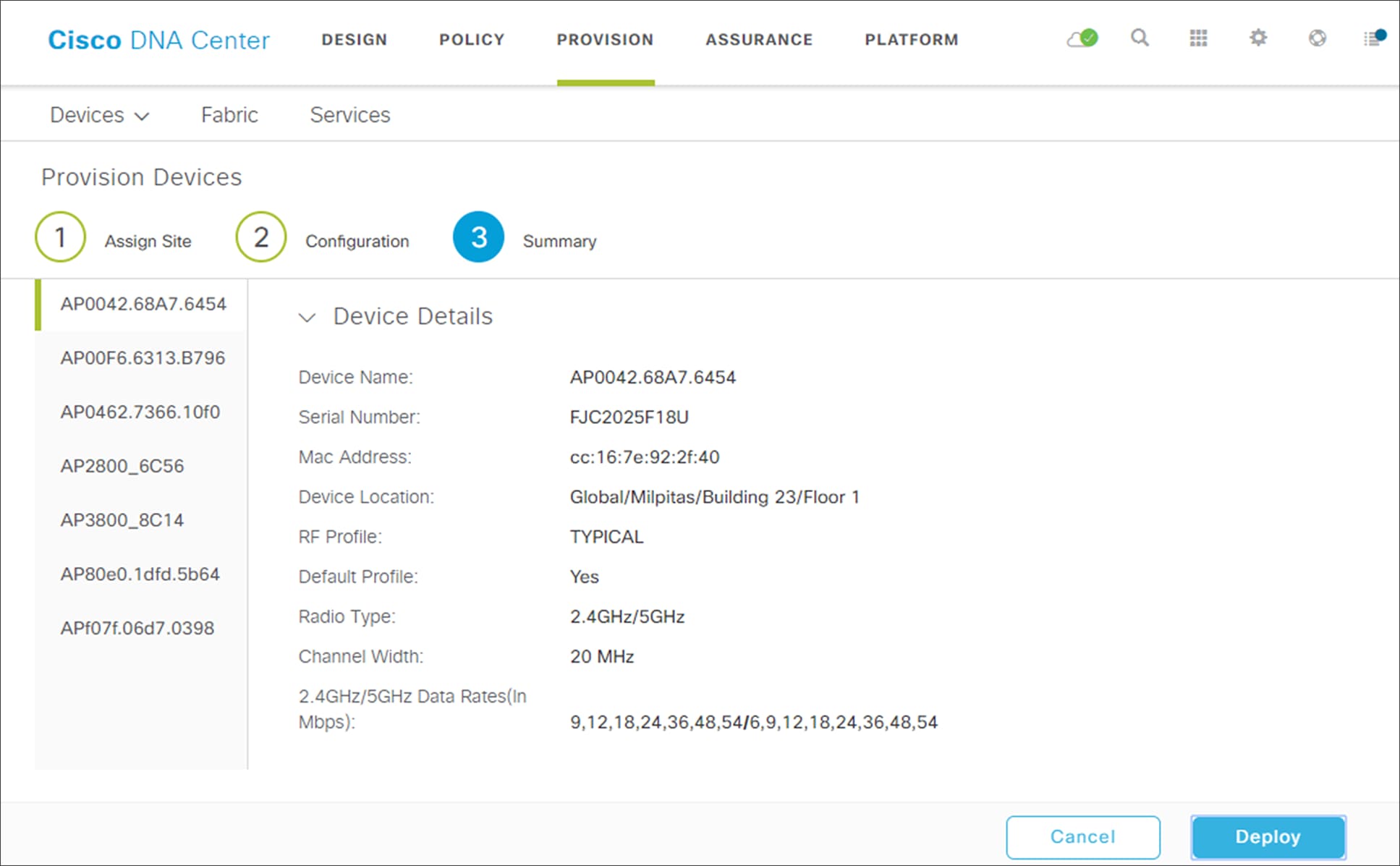The image size is (1400, 866).
Task: Click Global/Milpitas/Building 23/Floor 1 location
Action: click(x=715, y=497)
